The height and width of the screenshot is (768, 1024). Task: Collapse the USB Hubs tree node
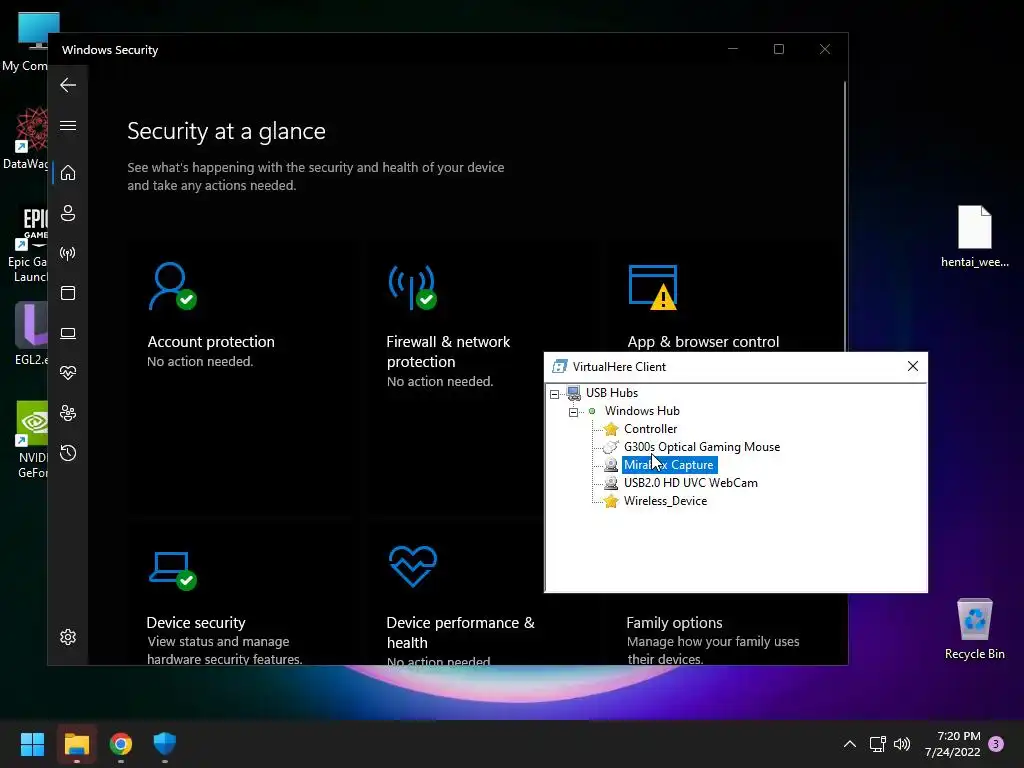point(554,394)
